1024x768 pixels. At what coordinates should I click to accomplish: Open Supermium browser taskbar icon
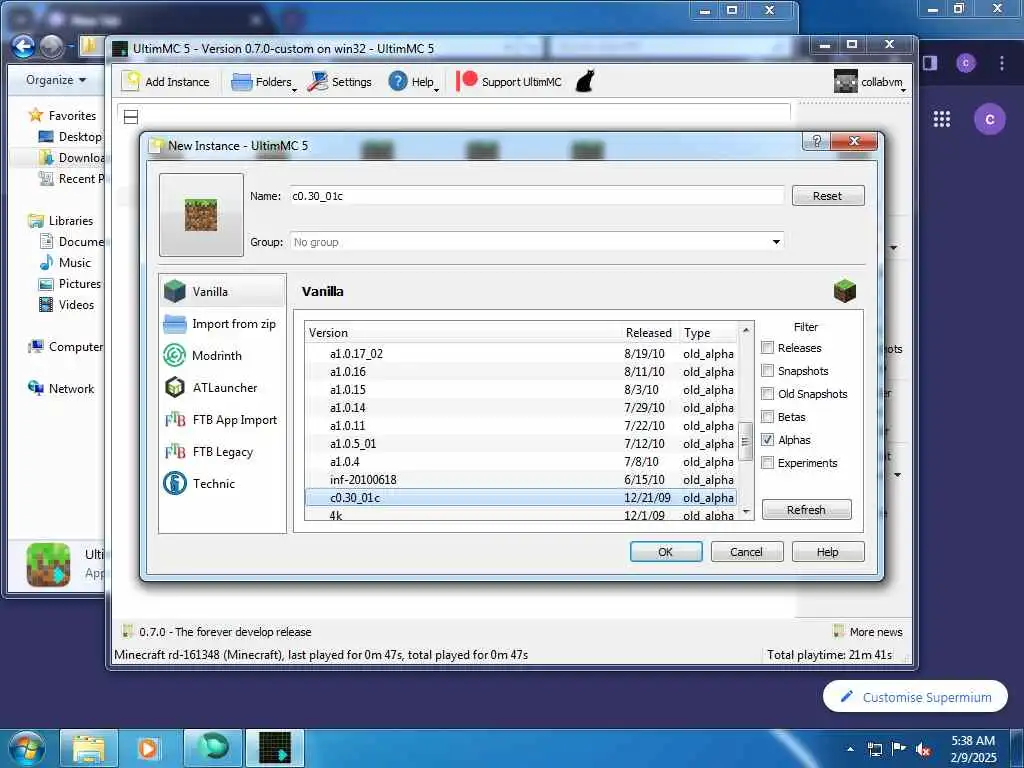213,748
